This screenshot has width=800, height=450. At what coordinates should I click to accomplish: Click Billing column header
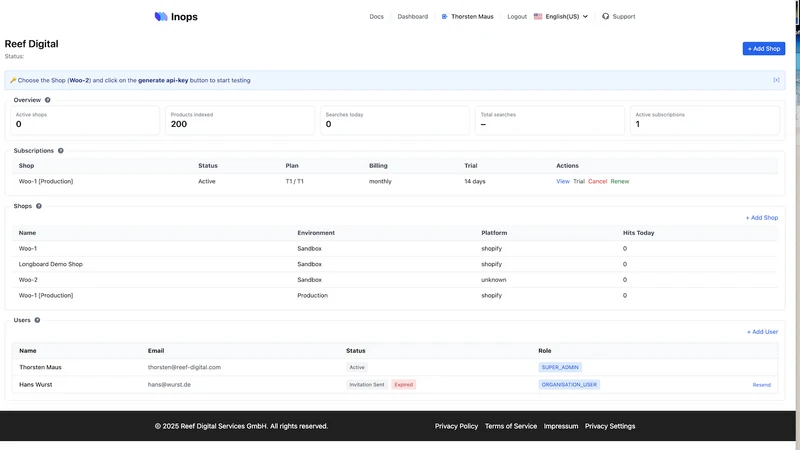coord(378,166)
